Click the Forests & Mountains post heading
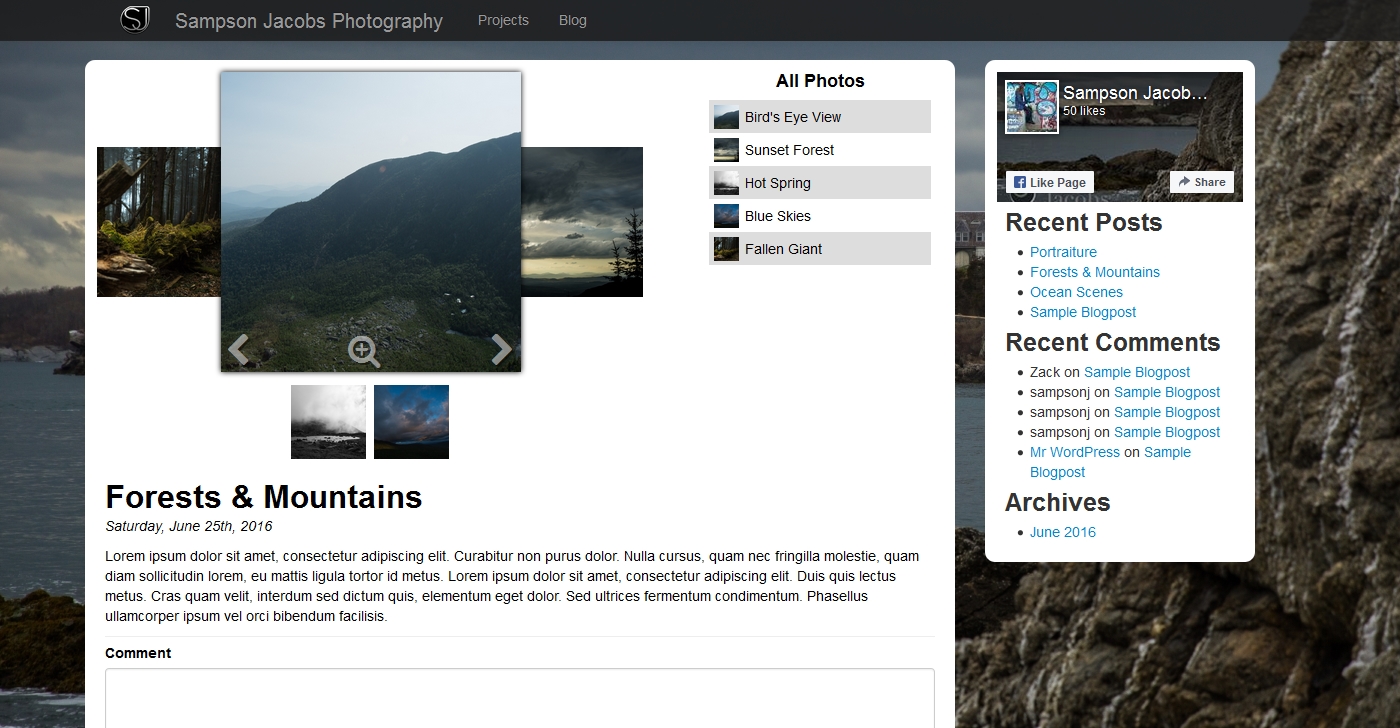This screenshot has height=728, width=1400. tap(264, 497)
